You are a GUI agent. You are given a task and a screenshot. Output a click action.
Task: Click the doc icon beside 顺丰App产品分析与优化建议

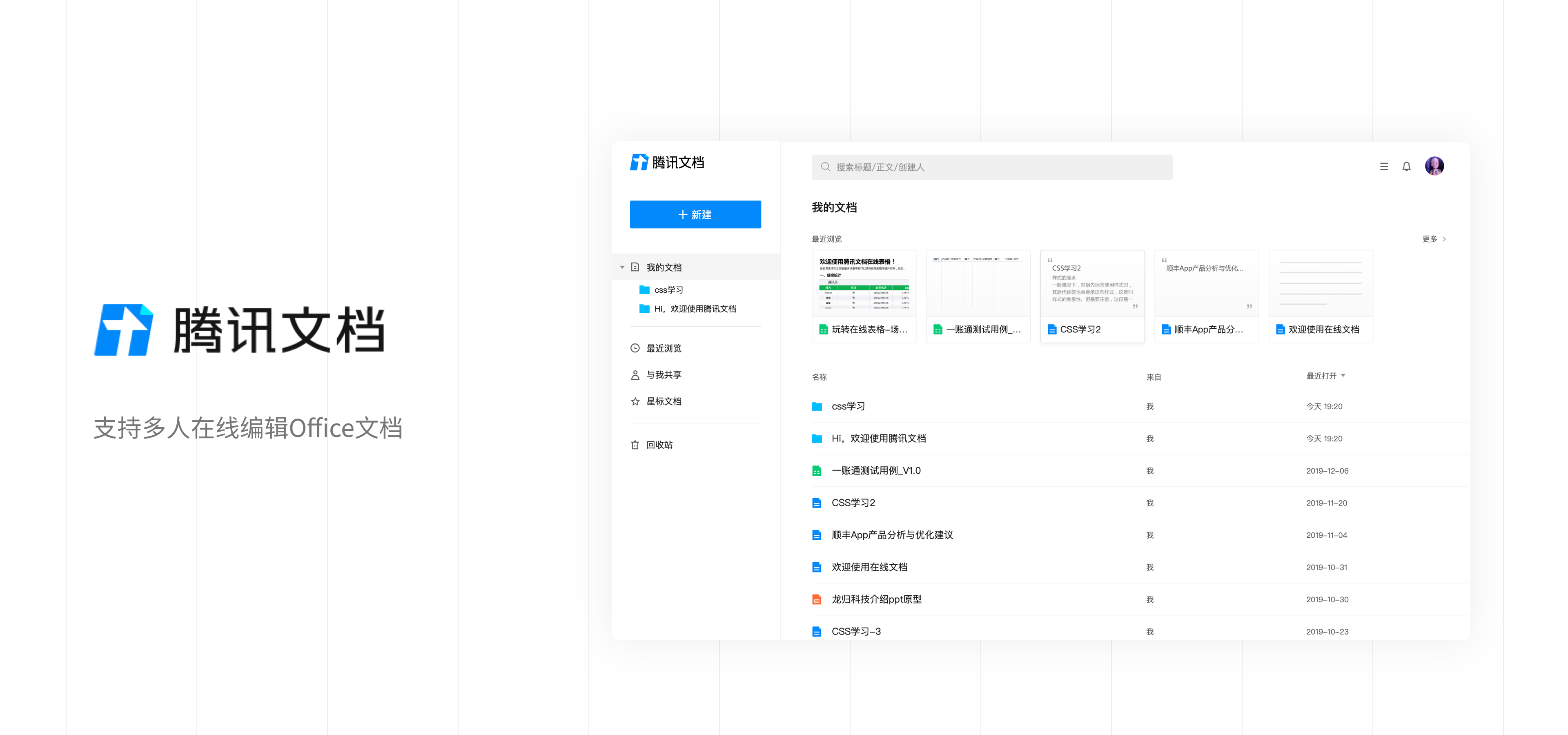coord(817,535)
